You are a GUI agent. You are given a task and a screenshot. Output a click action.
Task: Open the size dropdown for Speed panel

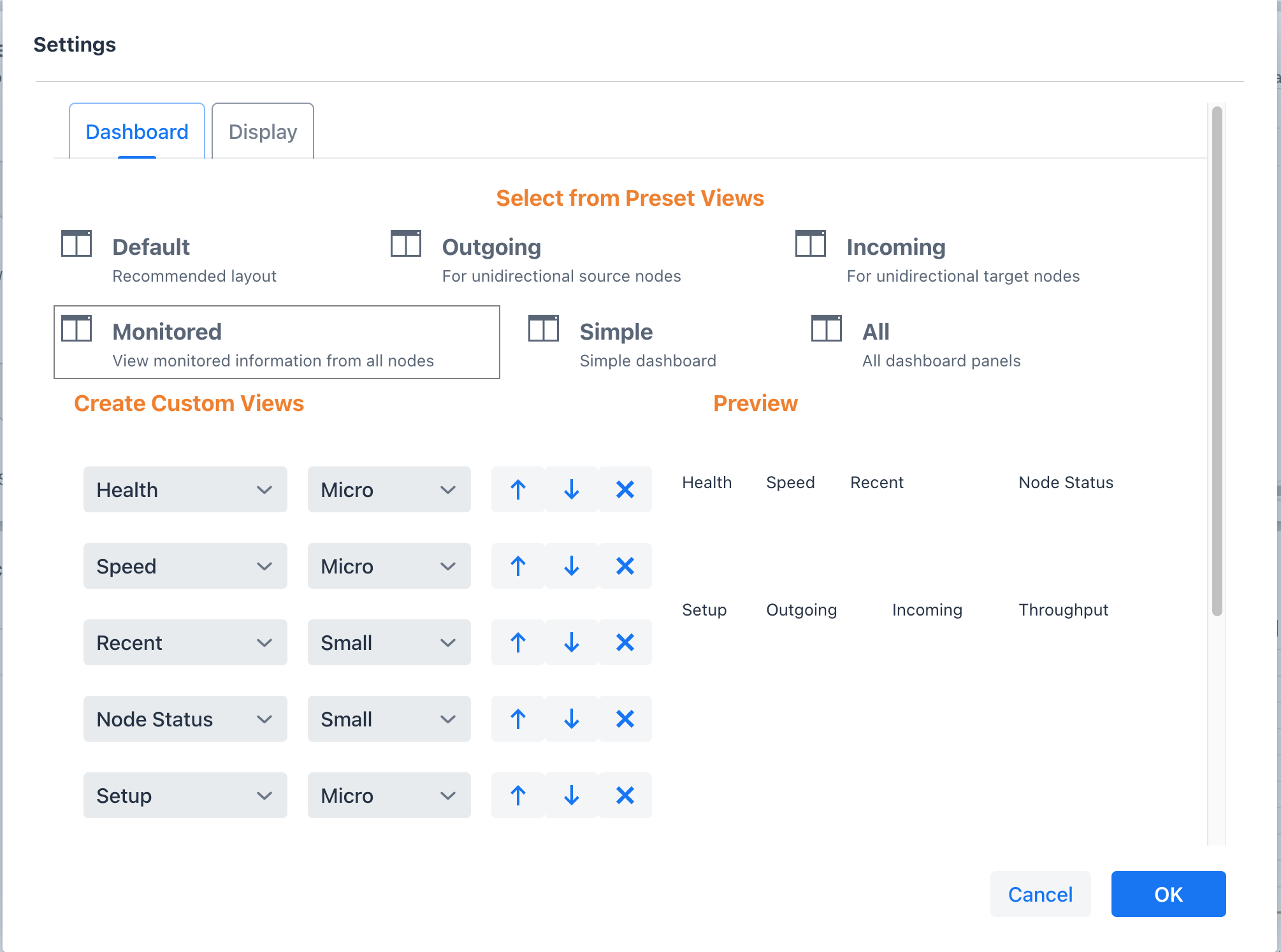[x=389, y=566]
